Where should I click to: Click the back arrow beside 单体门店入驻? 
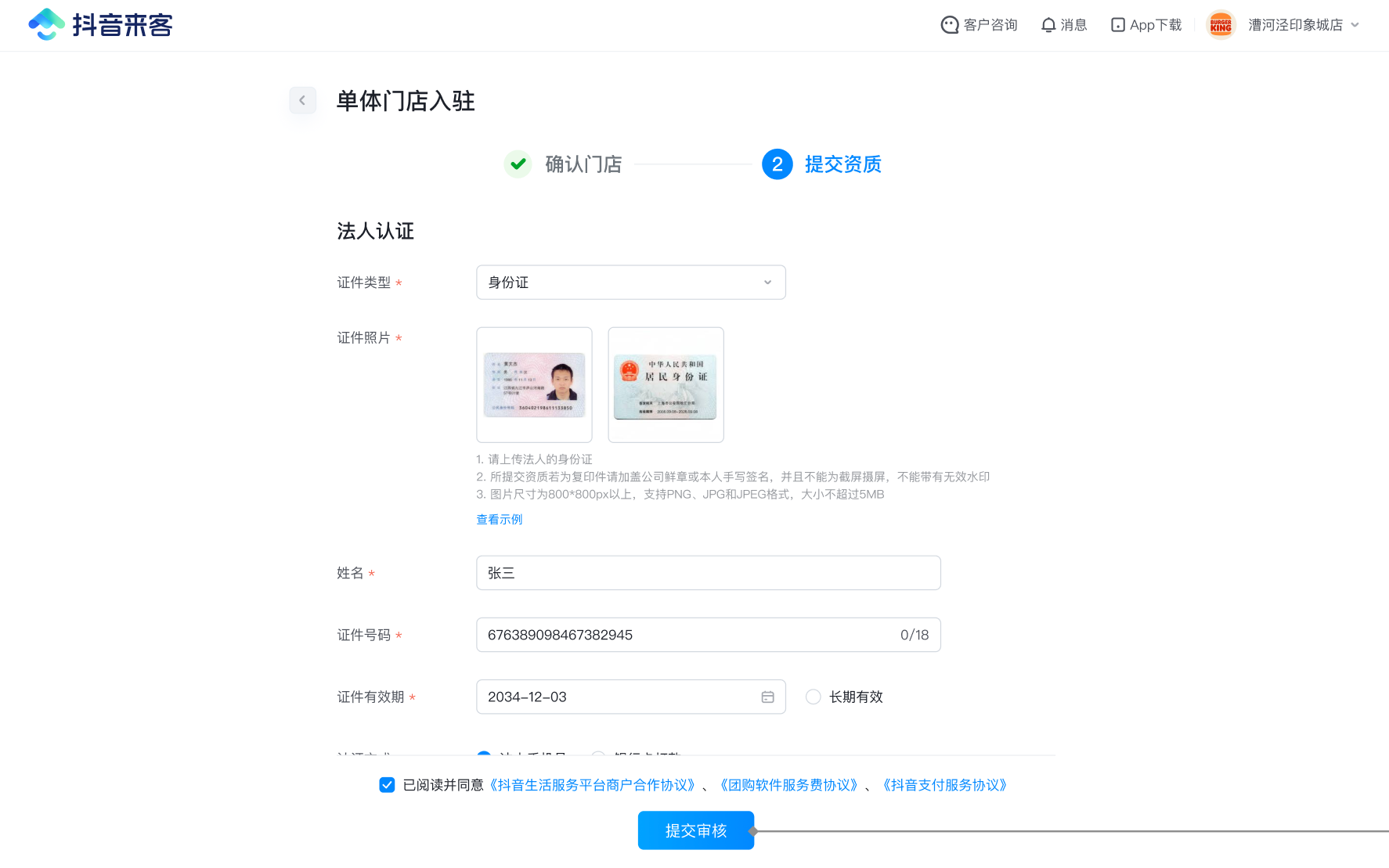[x=302, y=100]
